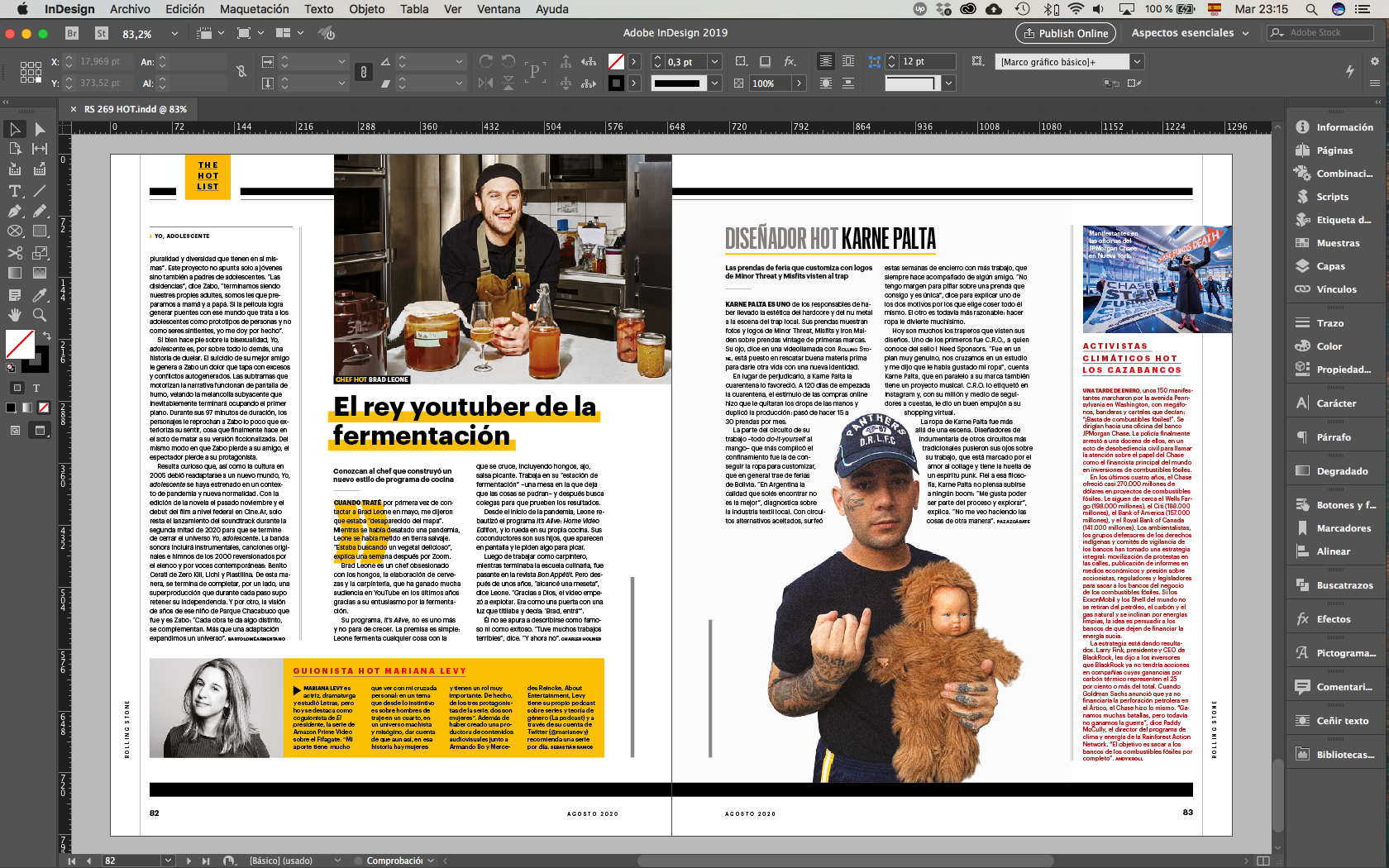Click the control bar stroke black swatch
Screen dimensions: 1389x868
pyautogui.click(x=616, y=83)
